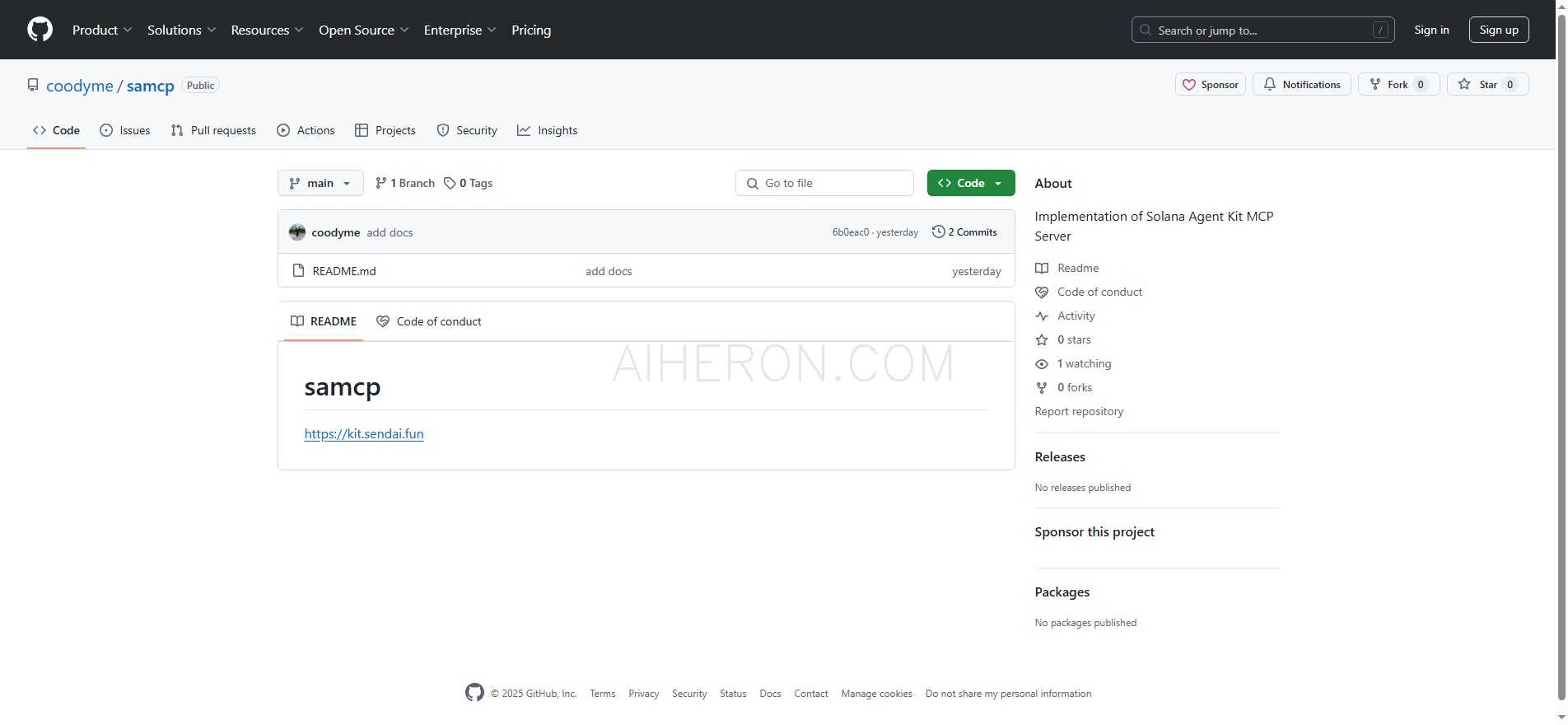The image size is (1568, 725).
Task: Switch to the Issues tab
Action: pyautogui.click(x=125, y=130)
